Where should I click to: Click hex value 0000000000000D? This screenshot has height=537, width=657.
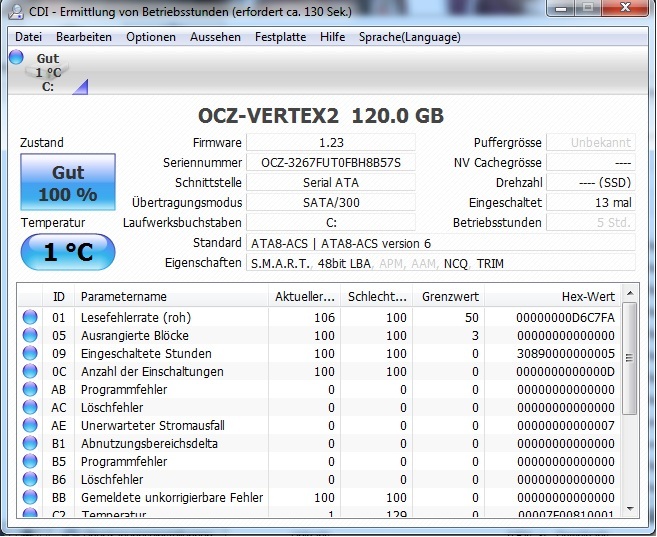tap(566, 372)
